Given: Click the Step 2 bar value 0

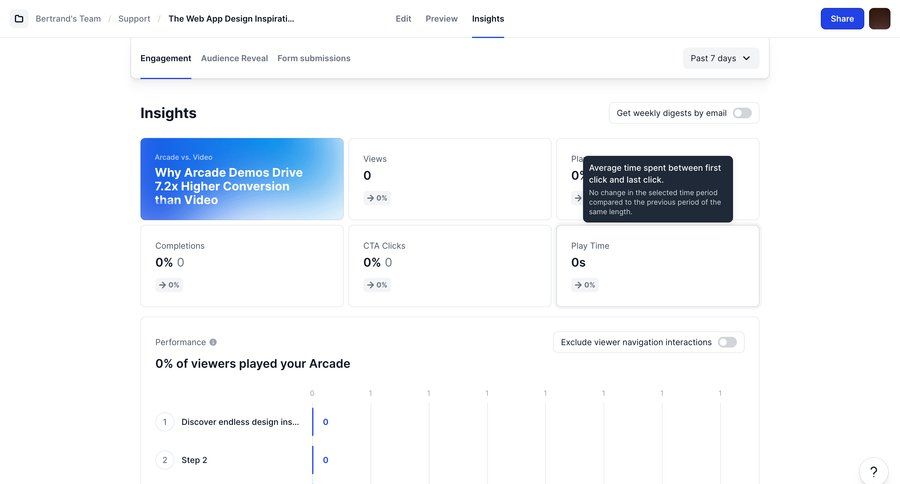Looking at the screenshot, I should tap(325, 460).
